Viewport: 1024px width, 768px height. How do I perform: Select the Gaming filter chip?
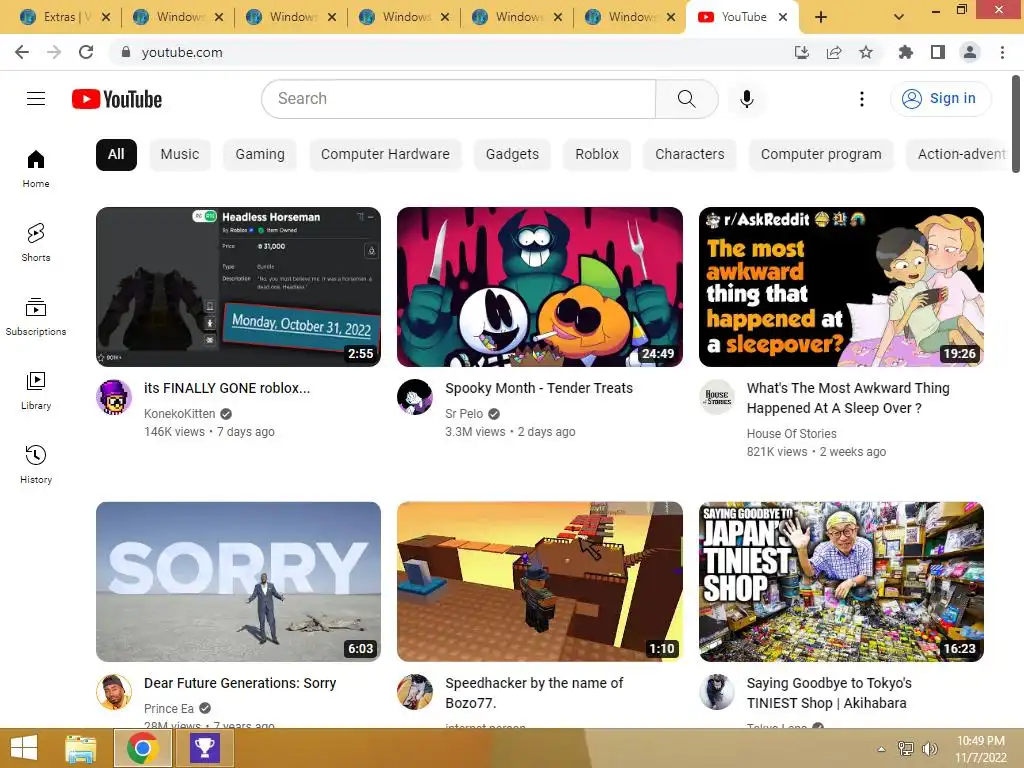point(260,155)
